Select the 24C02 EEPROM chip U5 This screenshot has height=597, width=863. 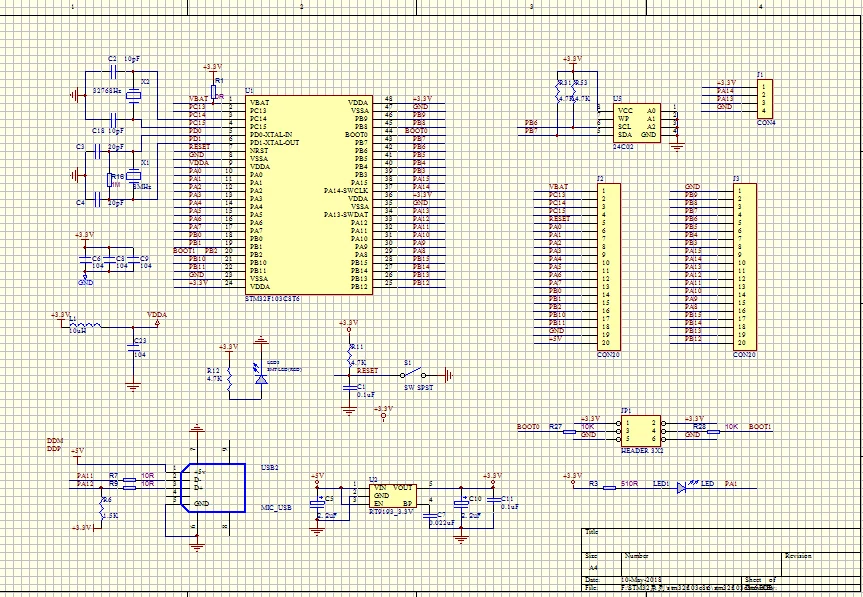click(637, 123)
